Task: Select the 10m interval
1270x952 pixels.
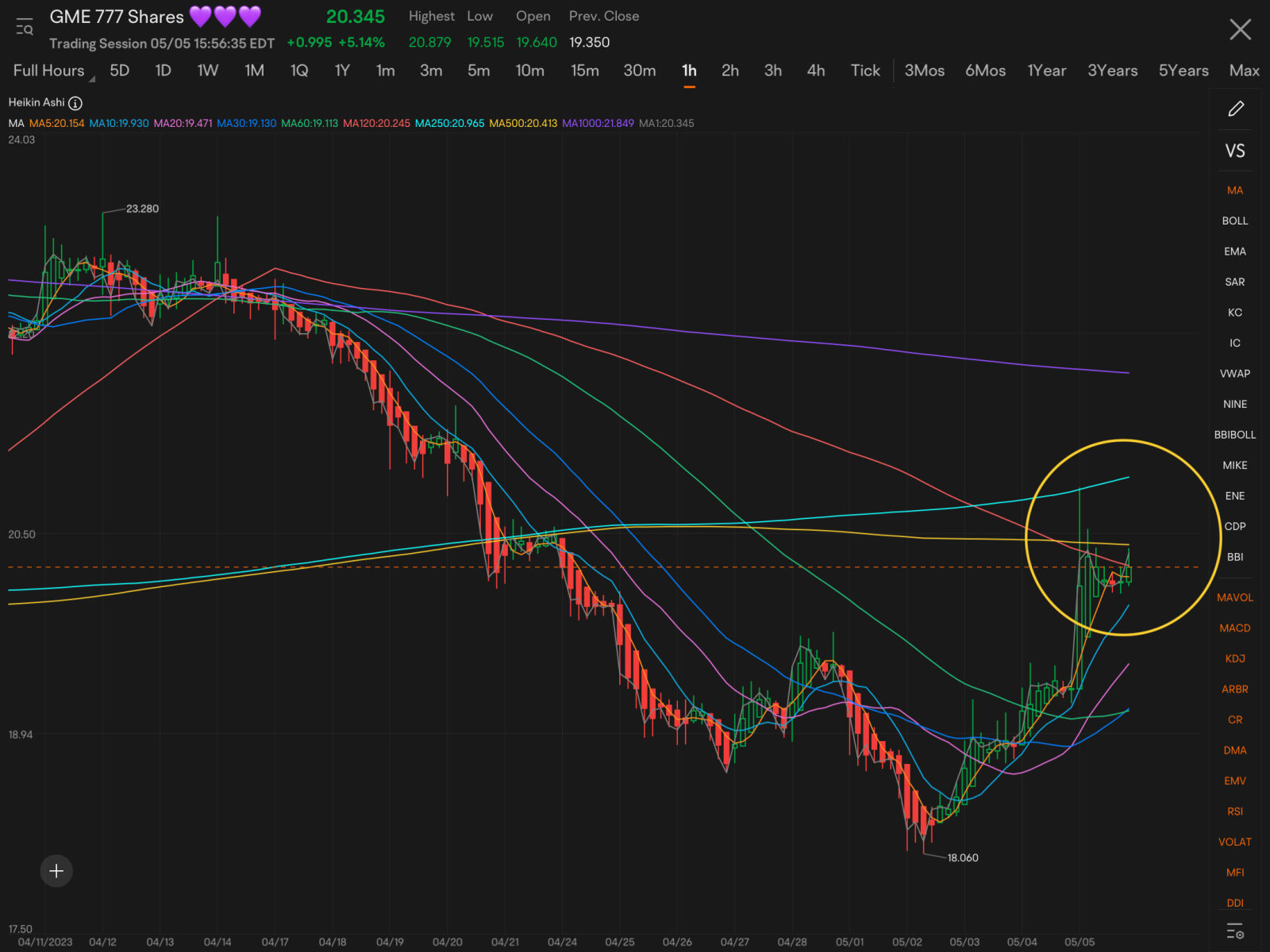Action: coord(530,71)
